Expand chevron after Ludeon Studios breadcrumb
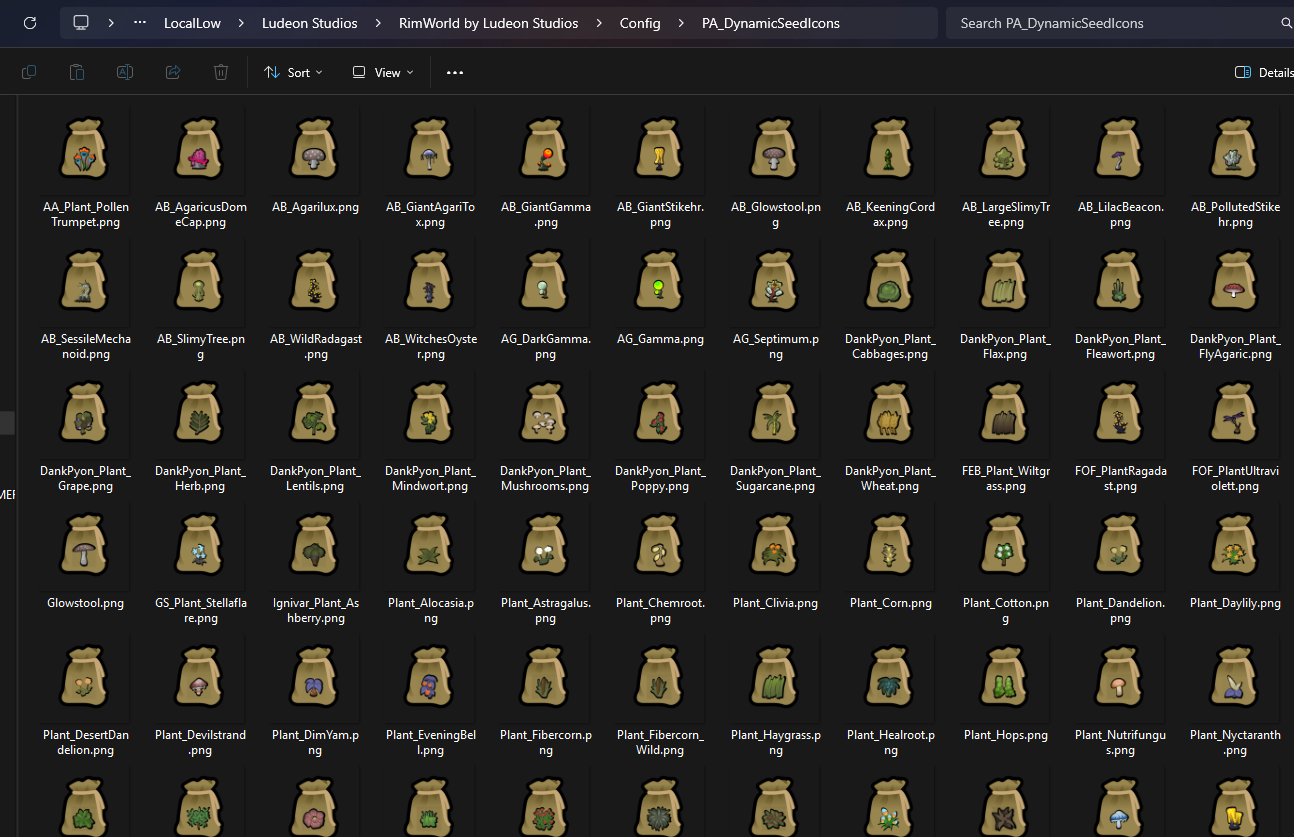 379,23
